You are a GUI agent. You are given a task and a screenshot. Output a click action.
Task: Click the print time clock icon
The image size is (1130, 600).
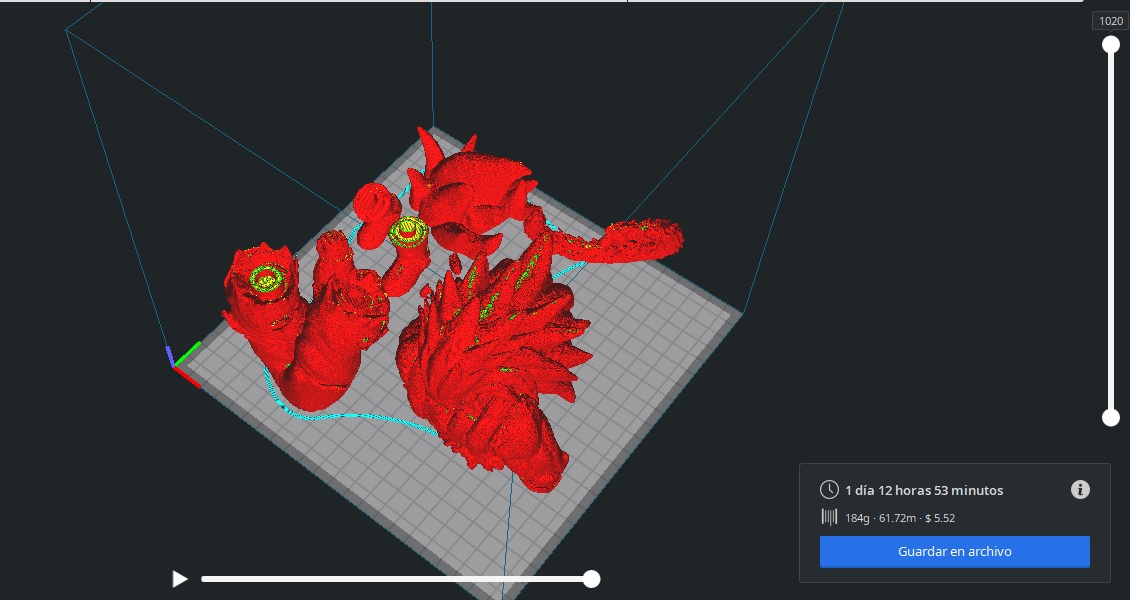coord(829,490)
